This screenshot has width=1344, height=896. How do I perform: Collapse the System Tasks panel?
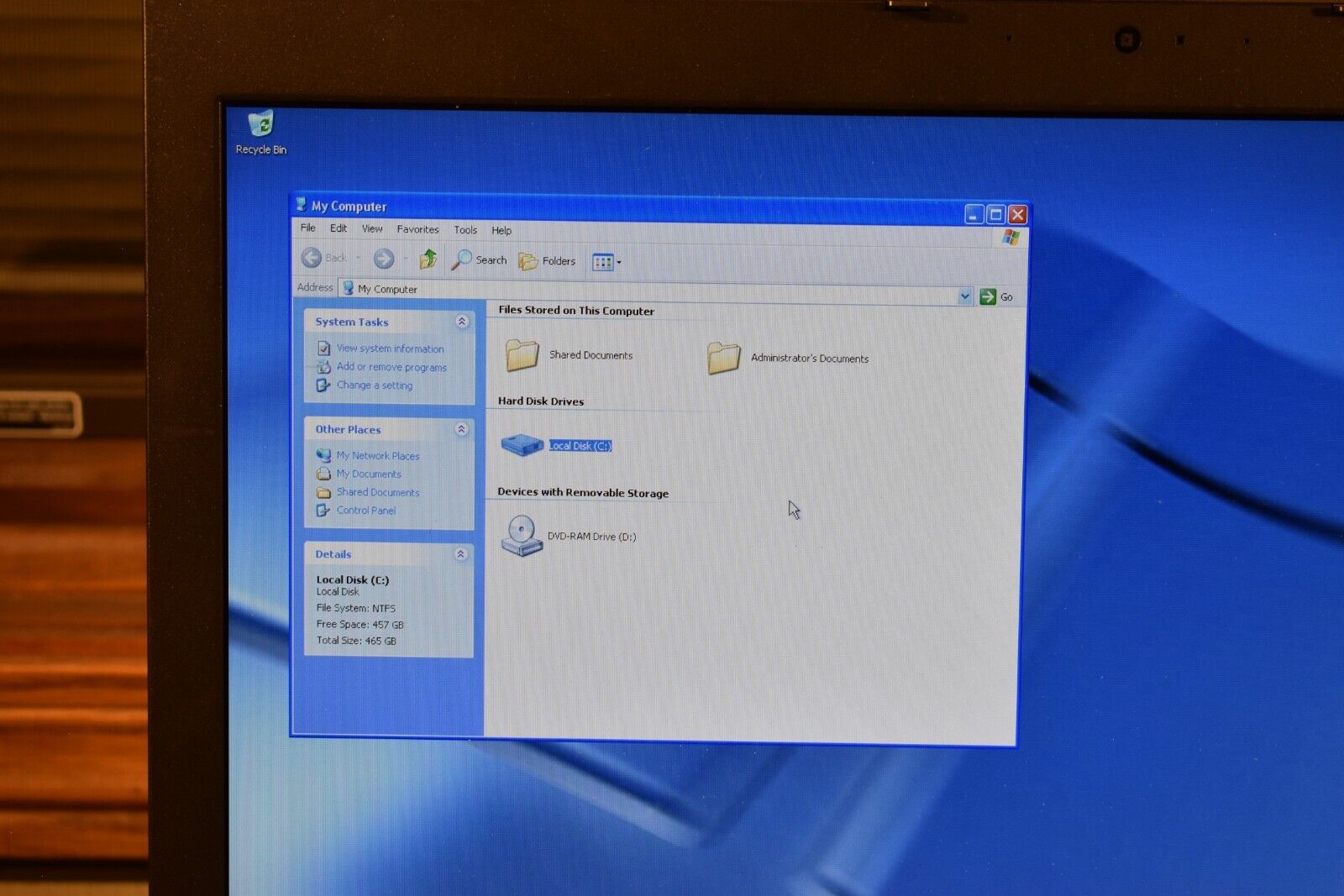461,322
